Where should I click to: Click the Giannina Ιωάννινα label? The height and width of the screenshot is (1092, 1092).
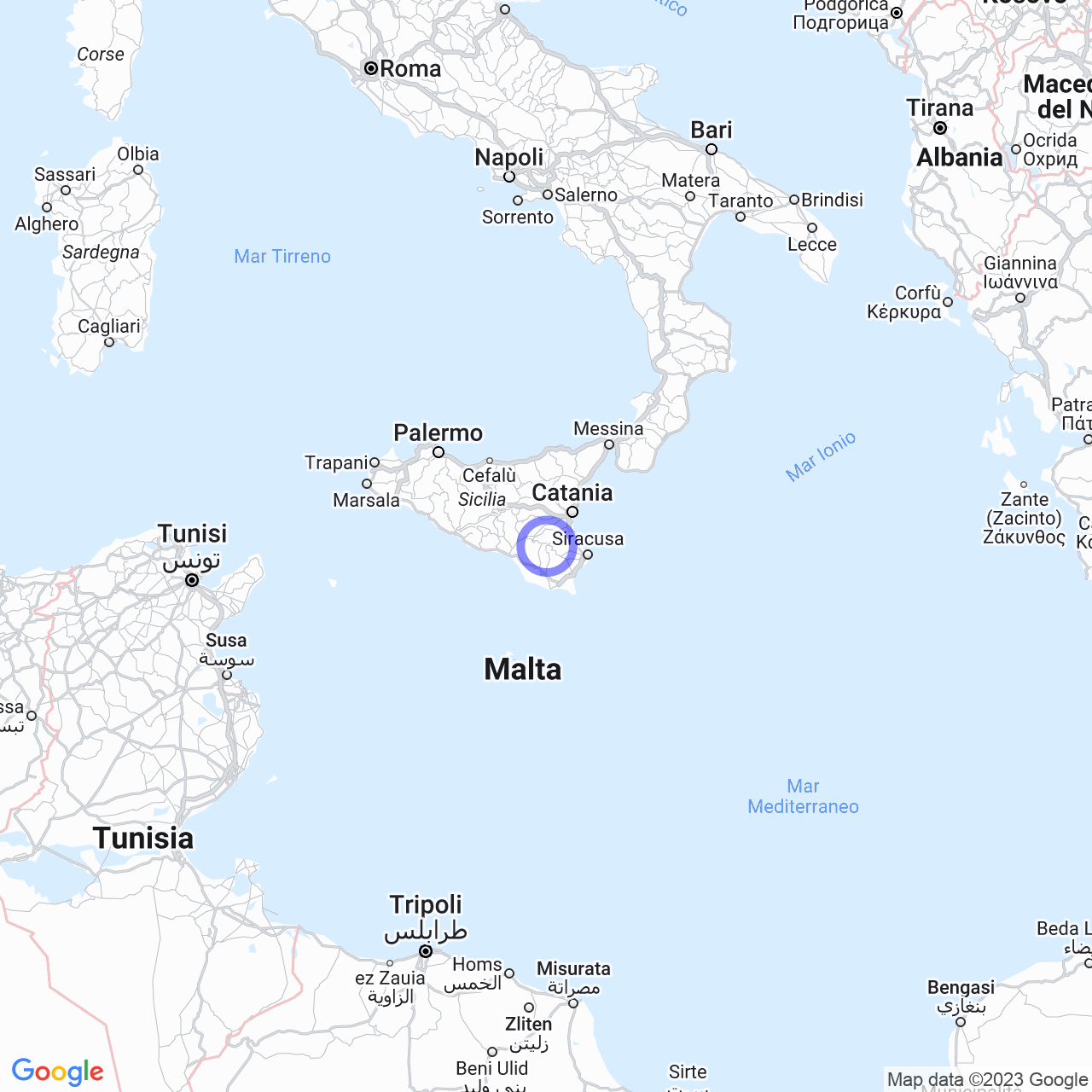1020,272
